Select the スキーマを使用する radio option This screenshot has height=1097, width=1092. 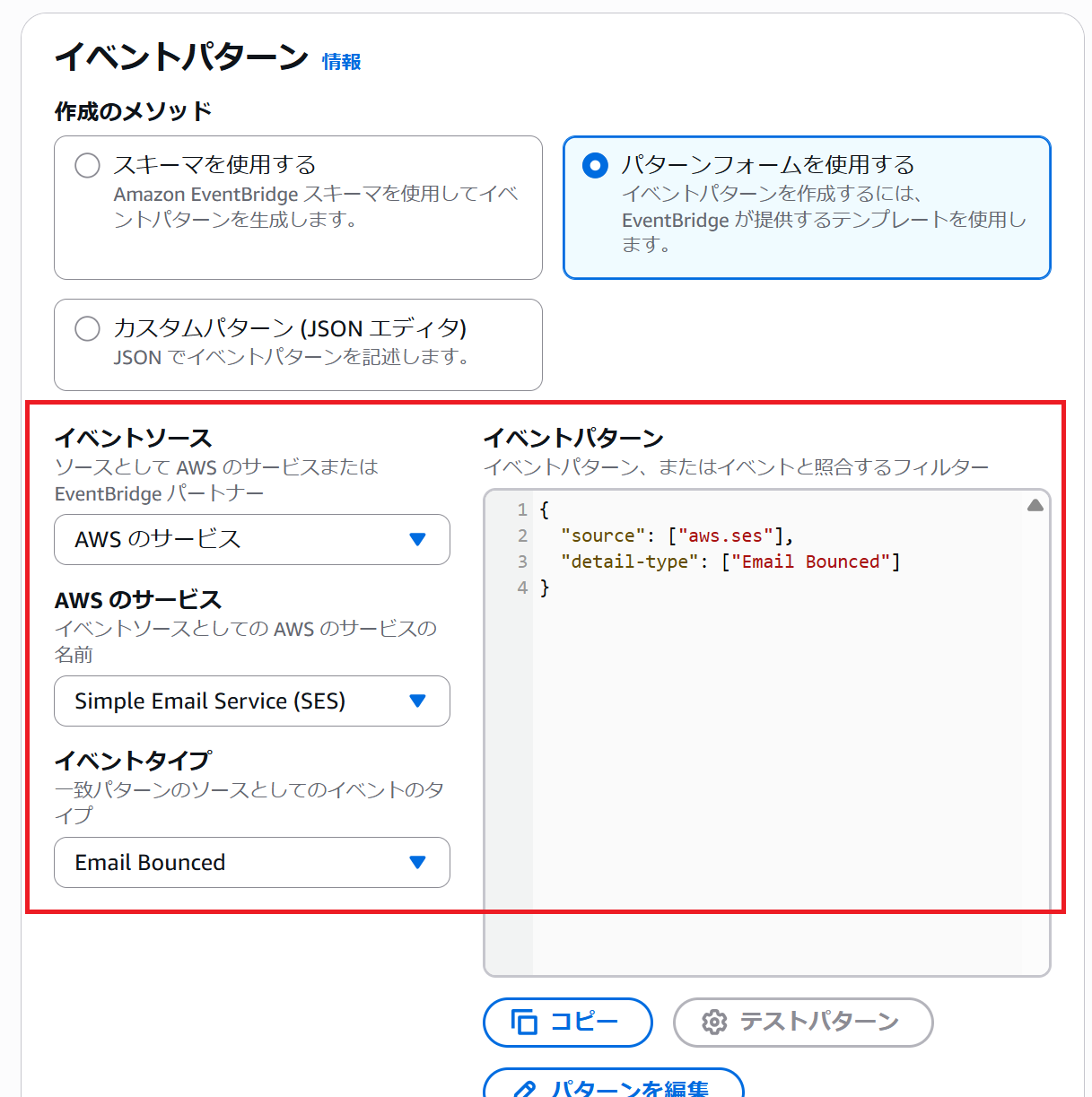click(87, 165)
